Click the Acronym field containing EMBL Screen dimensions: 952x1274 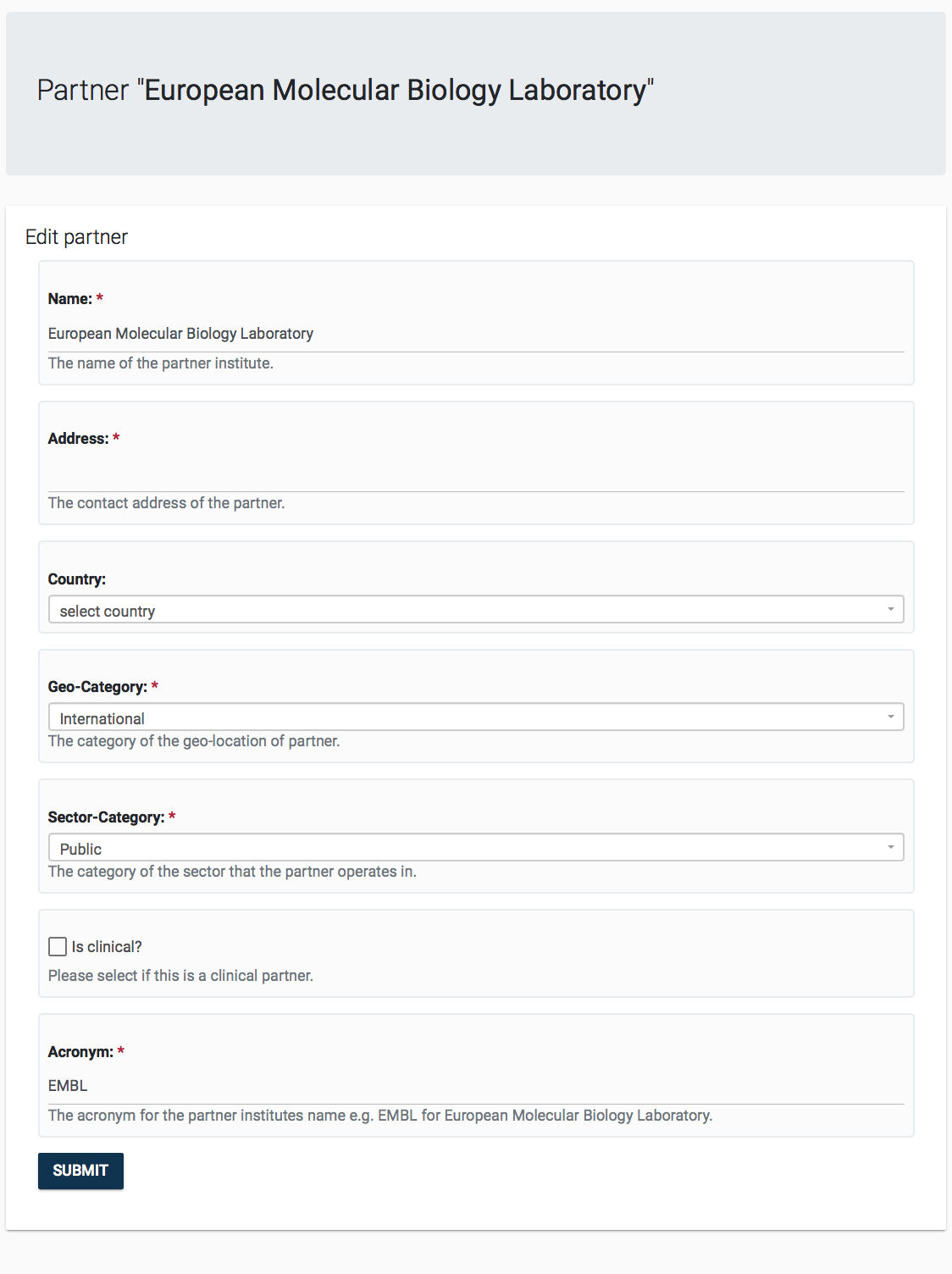[475, 1086]
